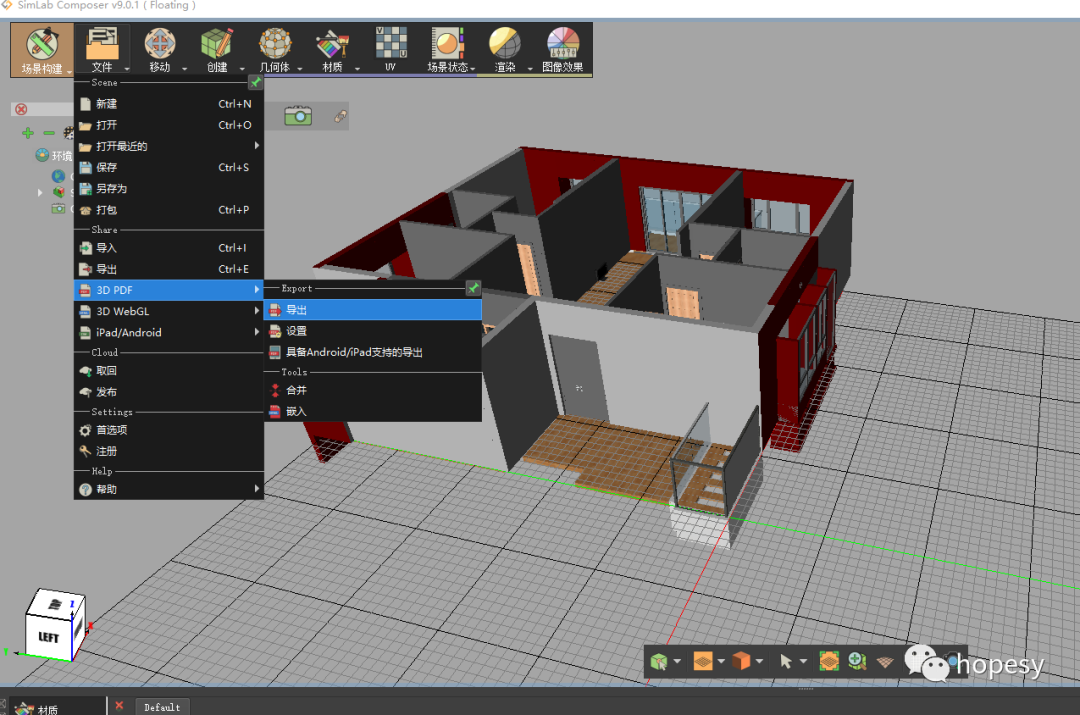
Task: Toggle the pin on Export submenu
Action: (473, 288)
